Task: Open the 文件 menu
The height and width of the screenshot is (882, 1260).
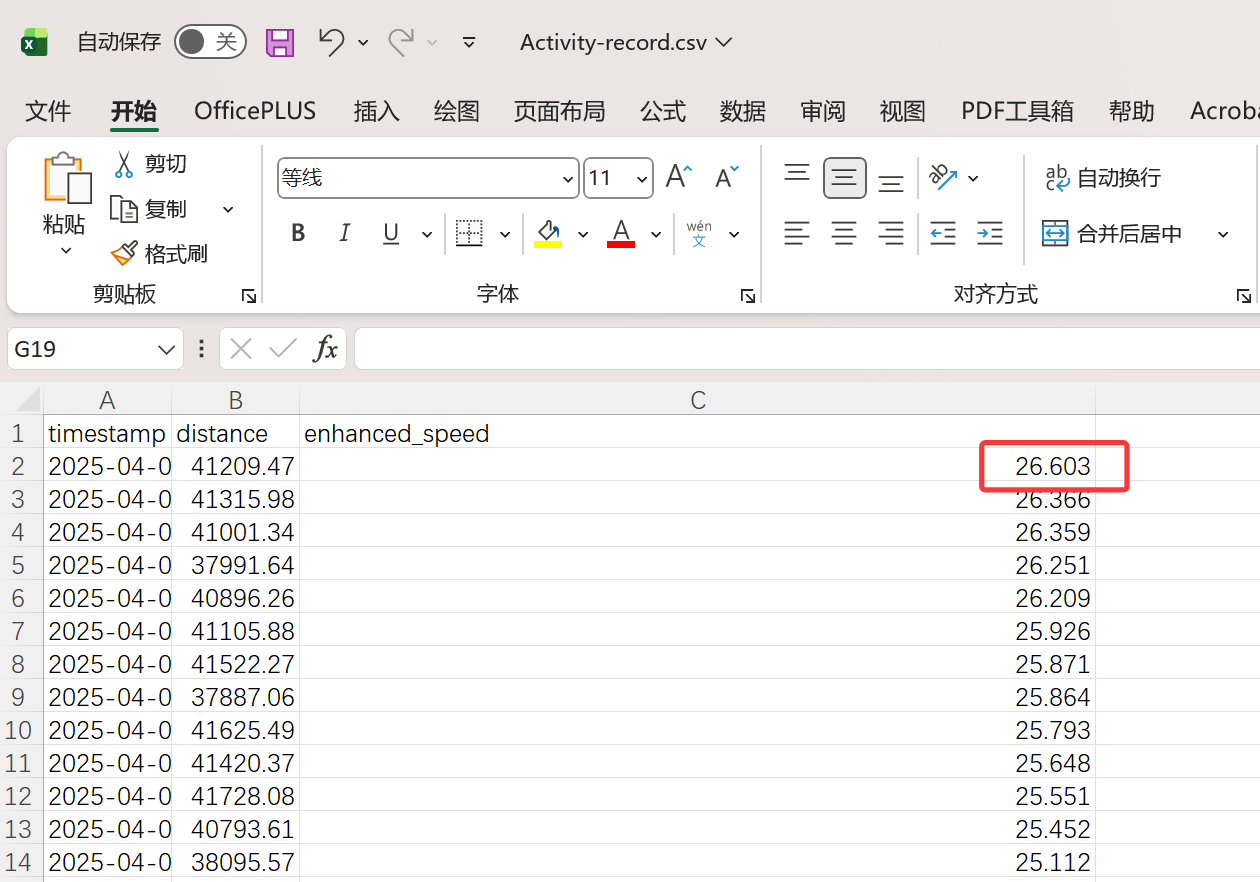Action: [x=48, y=111]
